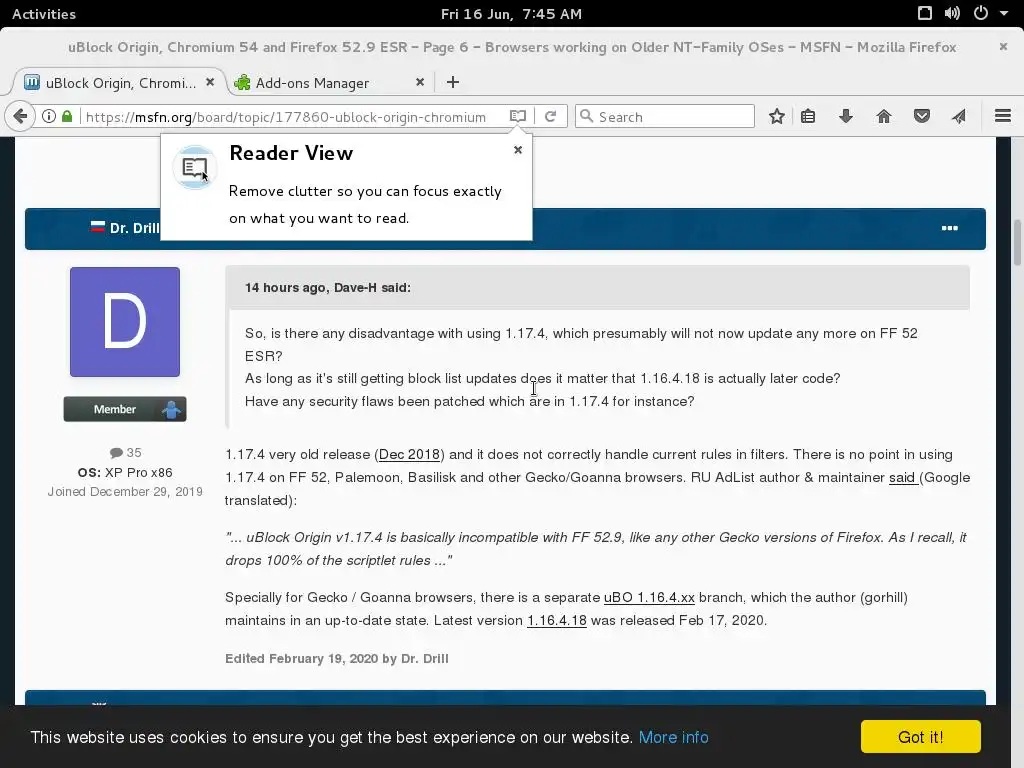The width and height of the screenshot is (1024, 768).
Task: Toggle Reader View icon in address bar
Action: pyautogui.click(x=518, y=116)
